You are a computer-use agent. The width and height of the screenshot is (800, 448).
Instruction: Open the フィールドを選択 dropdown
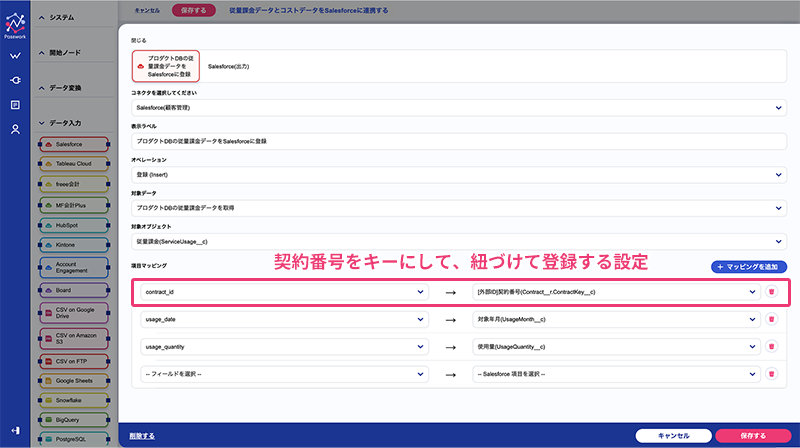coord(284,374)
